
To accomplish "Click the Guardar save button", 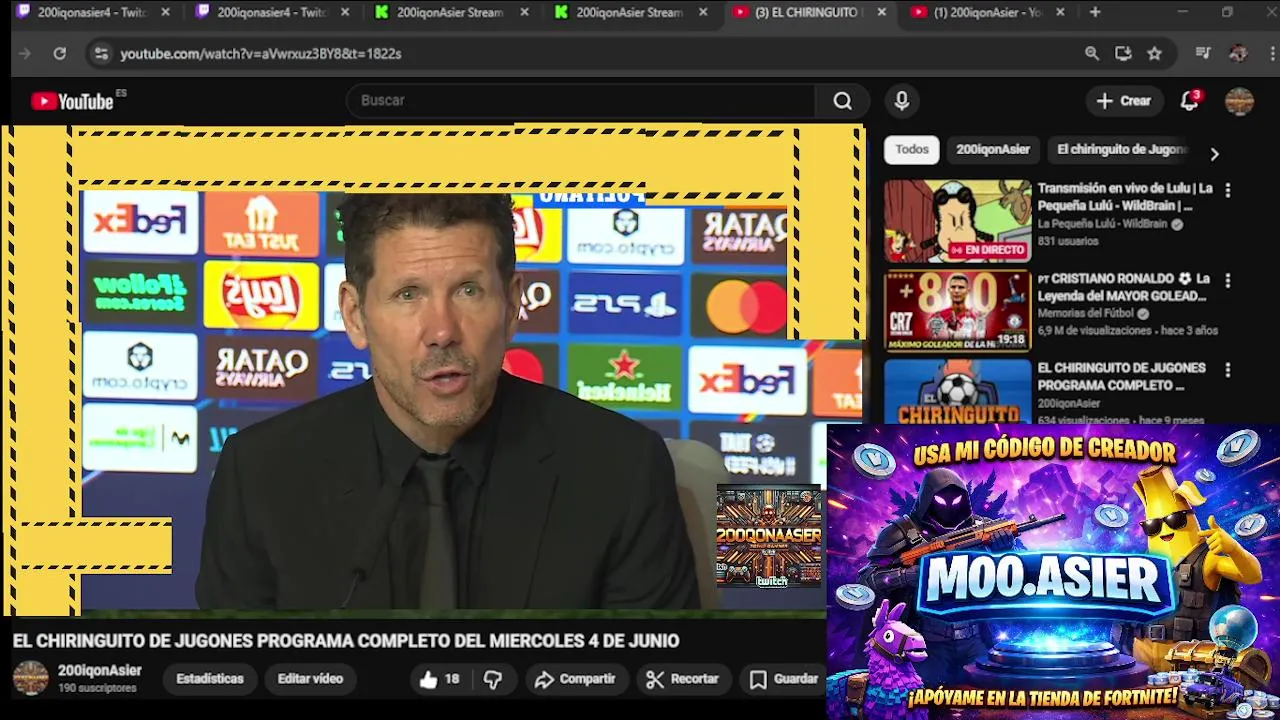I will (x=785, y=679).
